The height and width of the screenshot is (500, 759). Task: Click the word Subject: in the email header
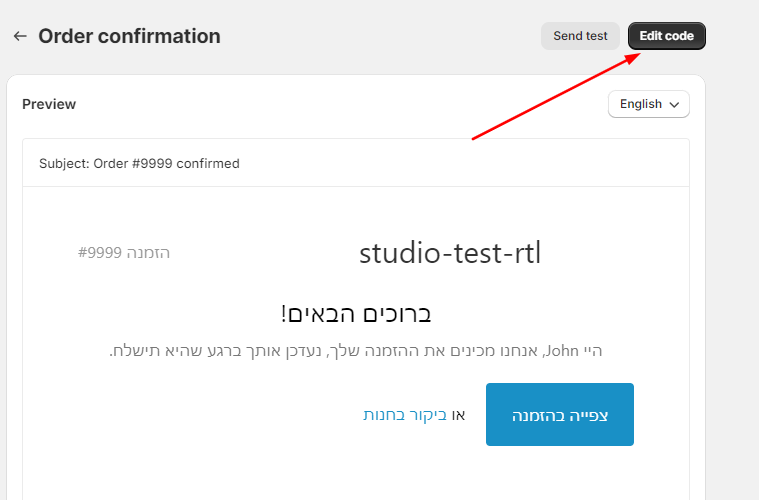click(x=64, y=164)
